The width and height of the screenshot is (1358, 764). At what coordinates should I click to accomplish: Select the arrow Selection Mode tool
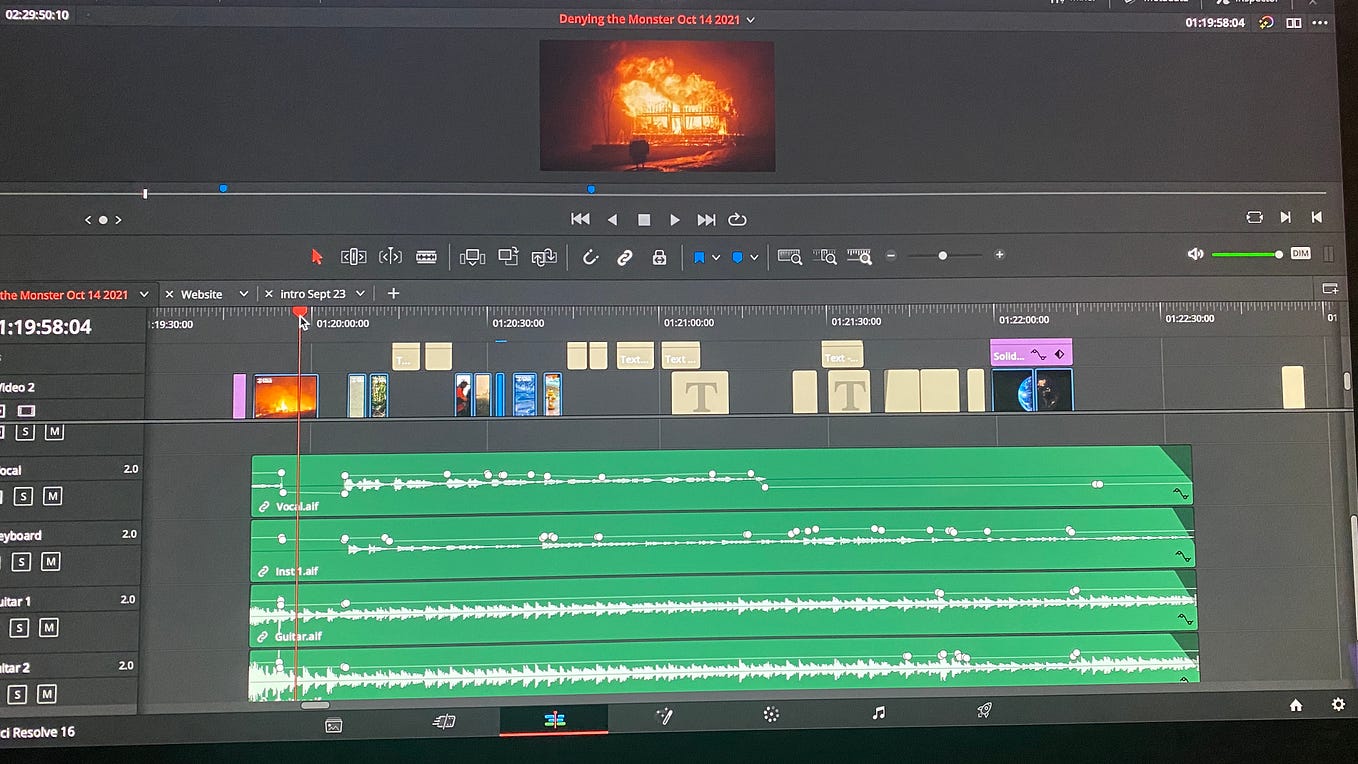coord(317,257)
